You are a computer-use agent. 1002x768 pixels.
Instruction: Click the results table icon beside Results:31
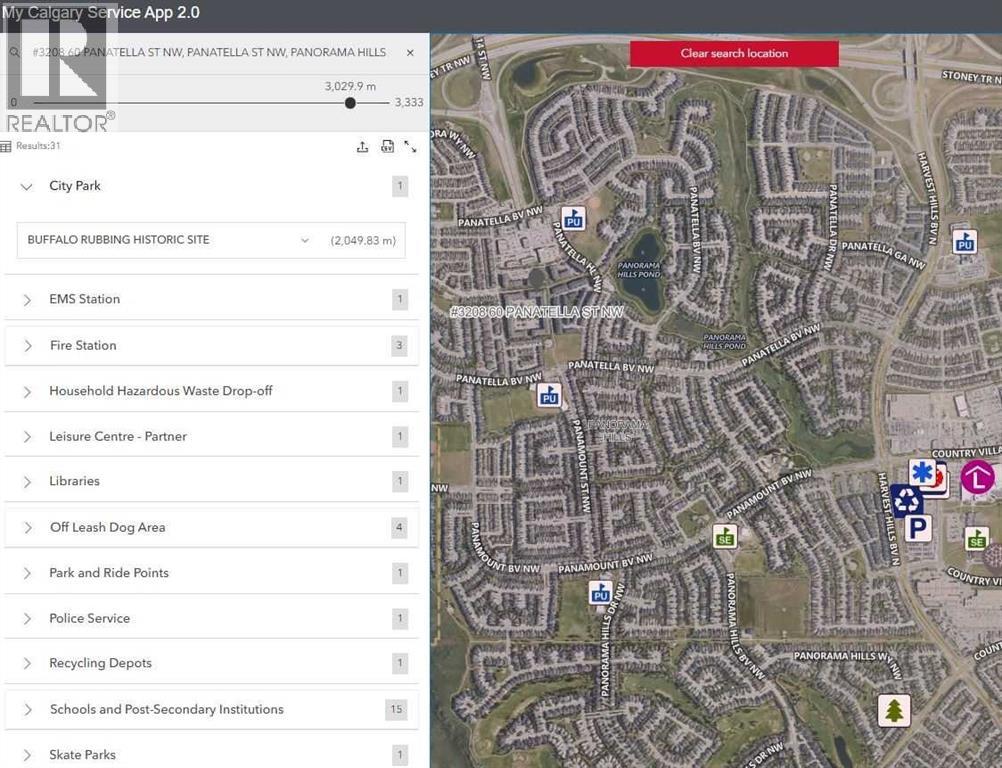8,146
